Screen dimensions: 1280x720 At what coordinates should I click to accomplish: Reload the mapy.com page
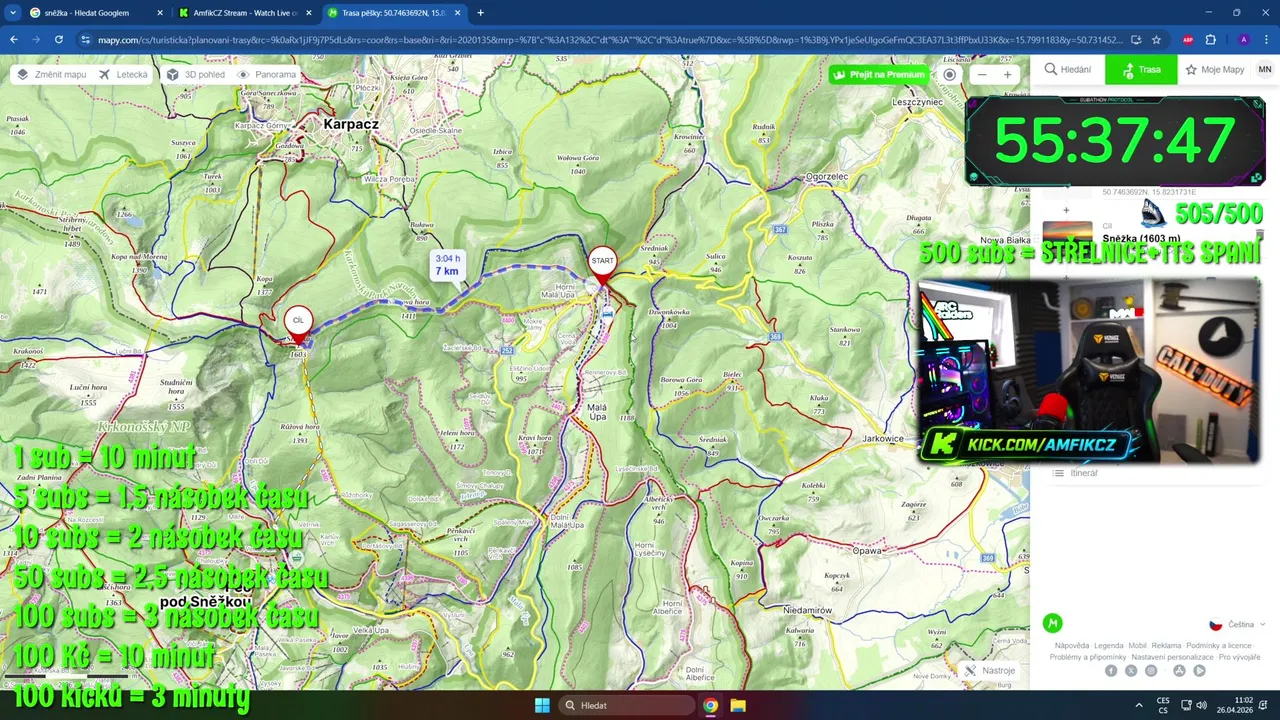point(59,39)
